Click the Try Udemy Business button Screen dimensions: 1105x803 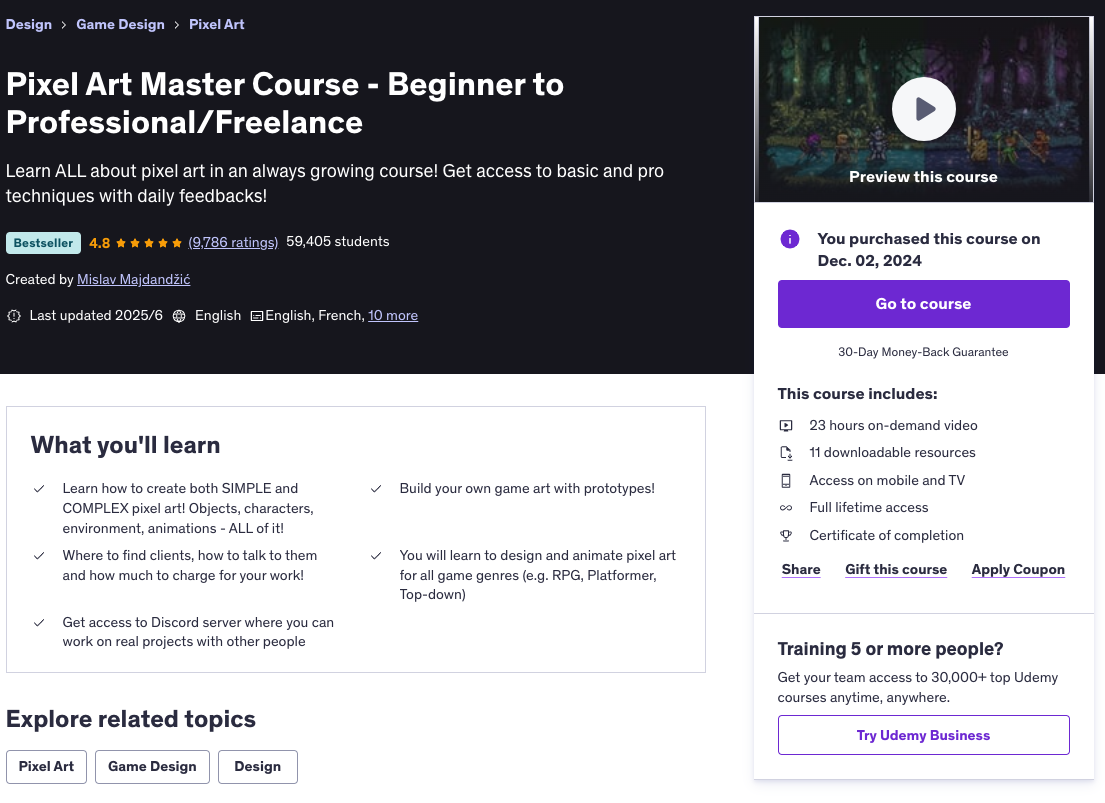pyautogui.click(x=923, y=735)
